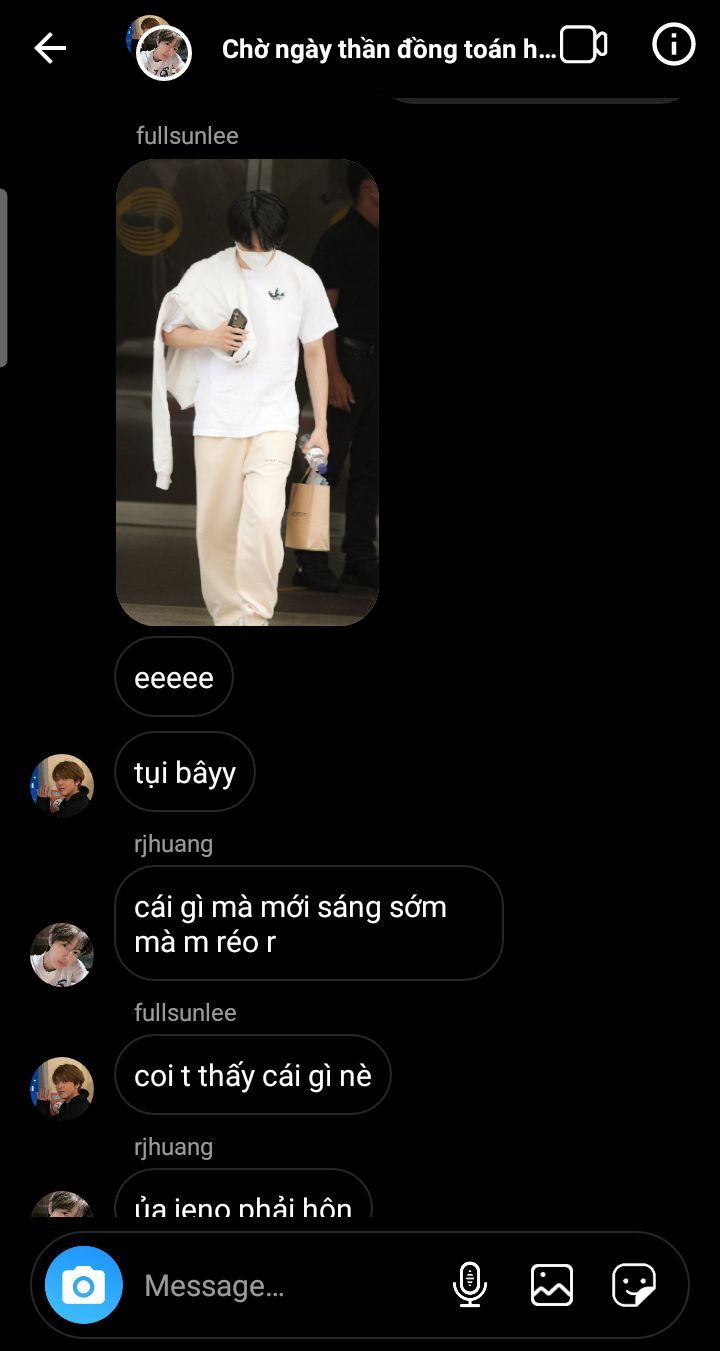This screenshot has height=1351, width=720.
Task: Tap the microphone voice message icon
Action: (470, 1285)
